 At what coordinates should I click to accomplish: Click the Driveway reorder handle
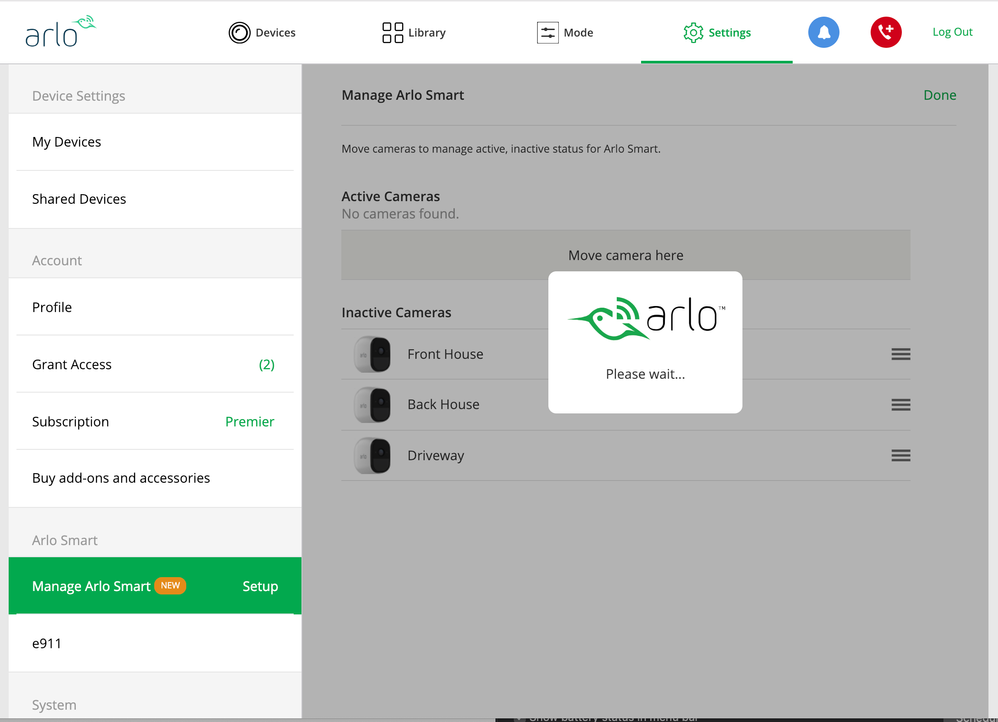click(901, 455)
